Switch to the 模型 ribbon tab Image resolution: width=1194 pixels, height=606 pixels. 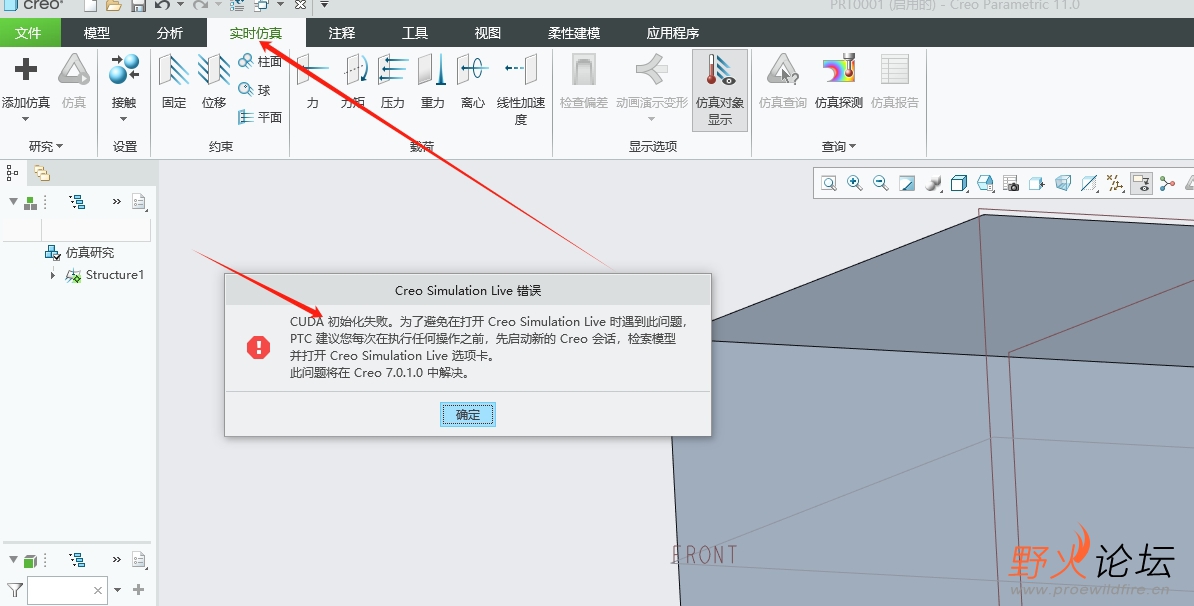97,33
